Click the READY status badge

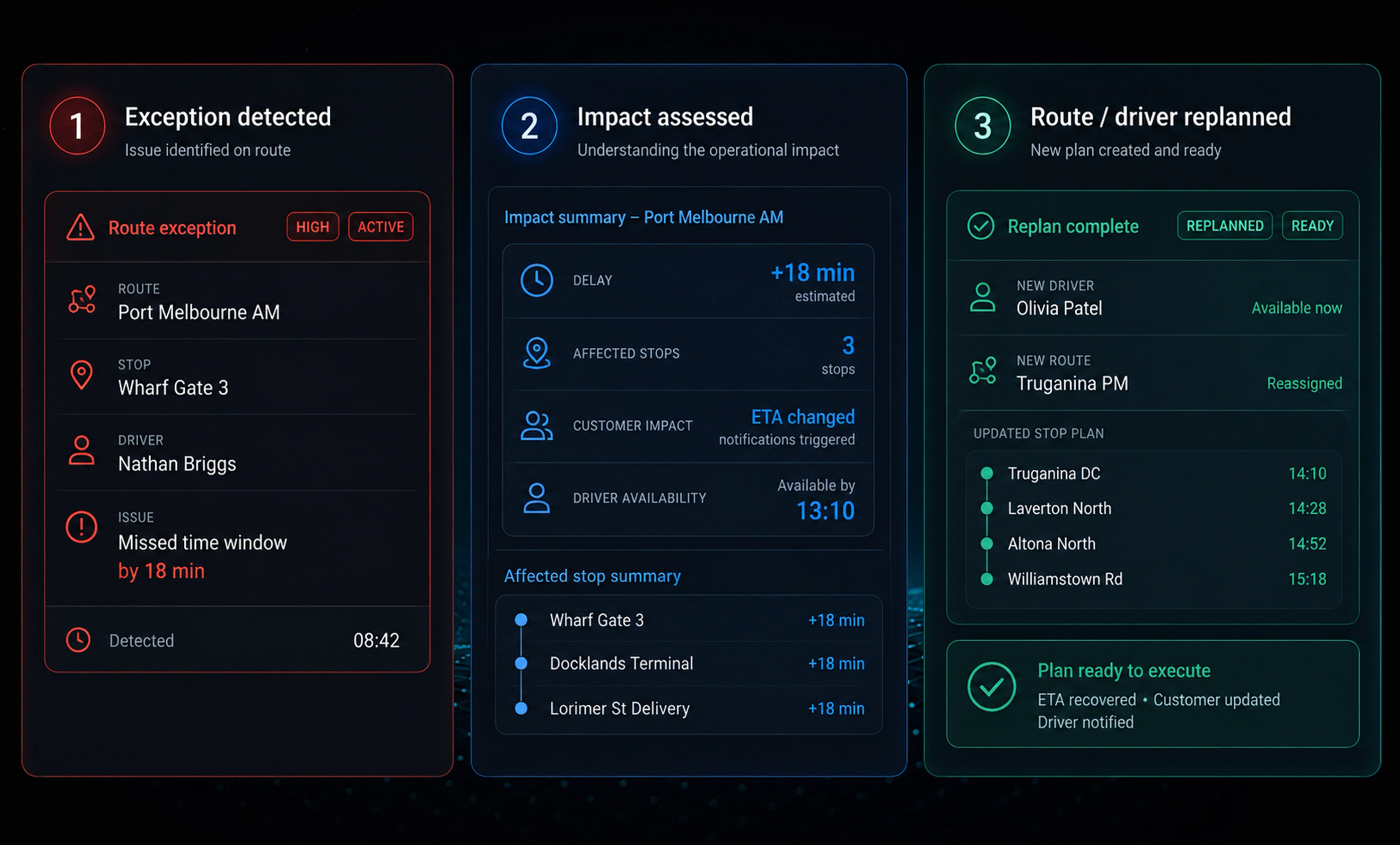[x=1312, y=226]
